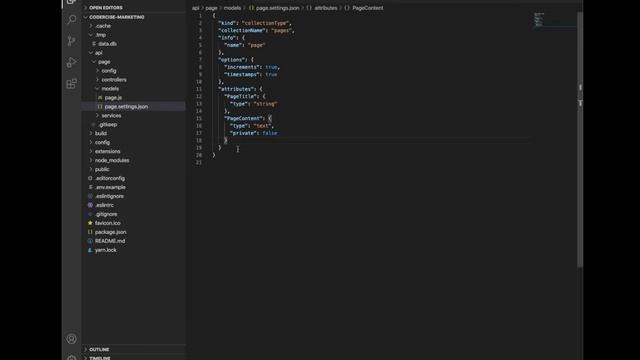Expand the OUTLINE panel
Viewport: 640px width, 360px height.
click(99, 349)
